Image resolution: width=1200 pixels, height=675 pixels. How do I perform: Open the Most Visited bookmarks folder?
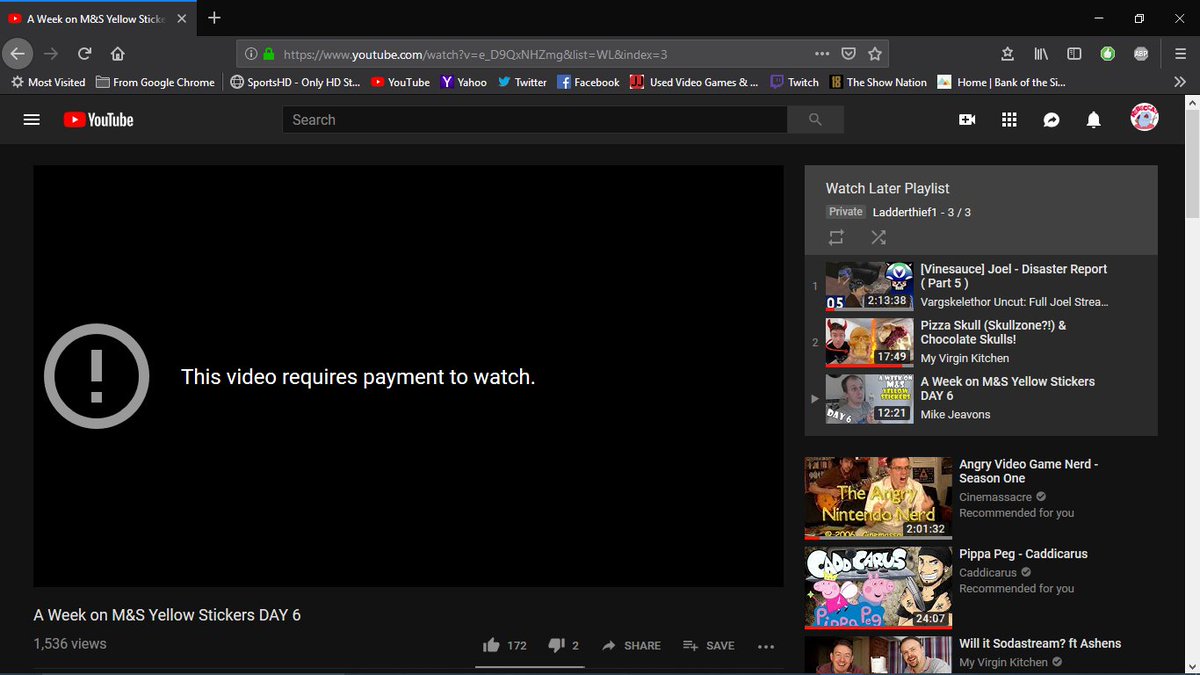(x=48, y=82)
